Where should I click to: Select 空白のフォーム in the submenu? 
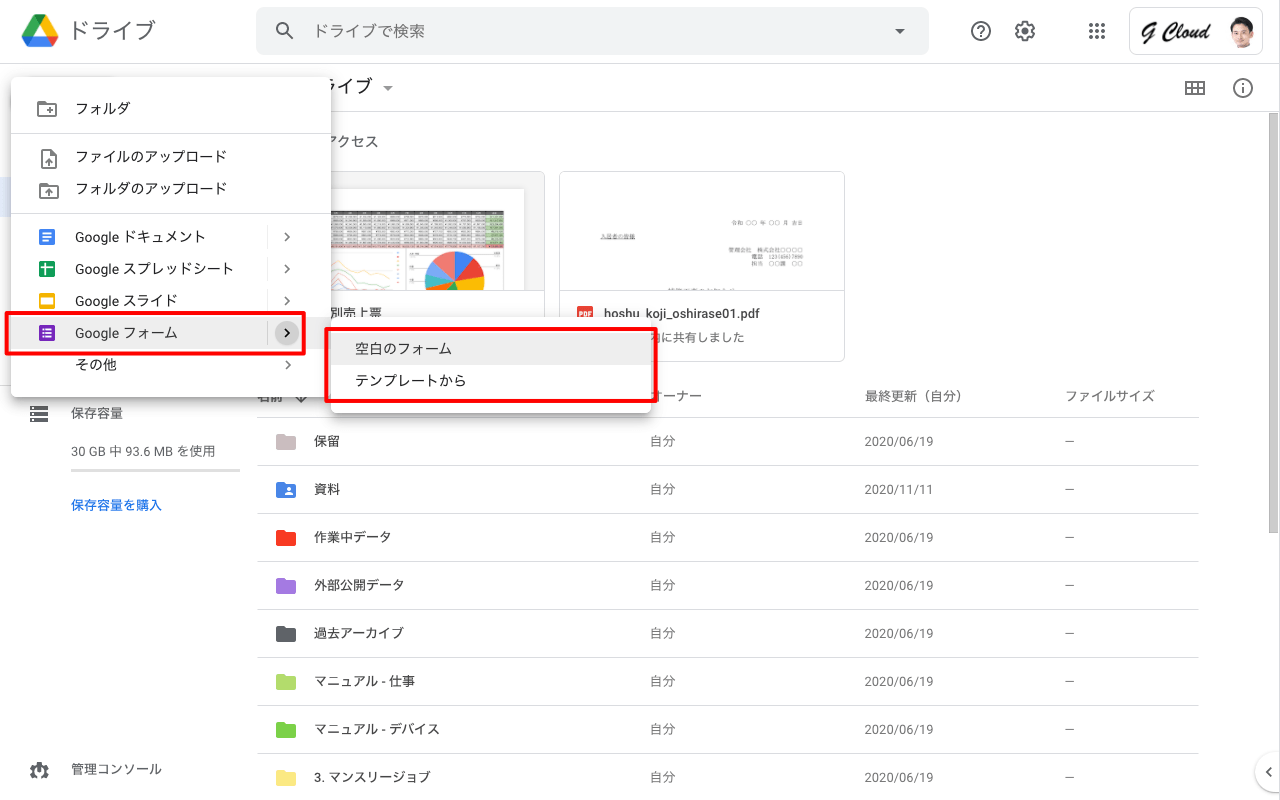(491, 349)
